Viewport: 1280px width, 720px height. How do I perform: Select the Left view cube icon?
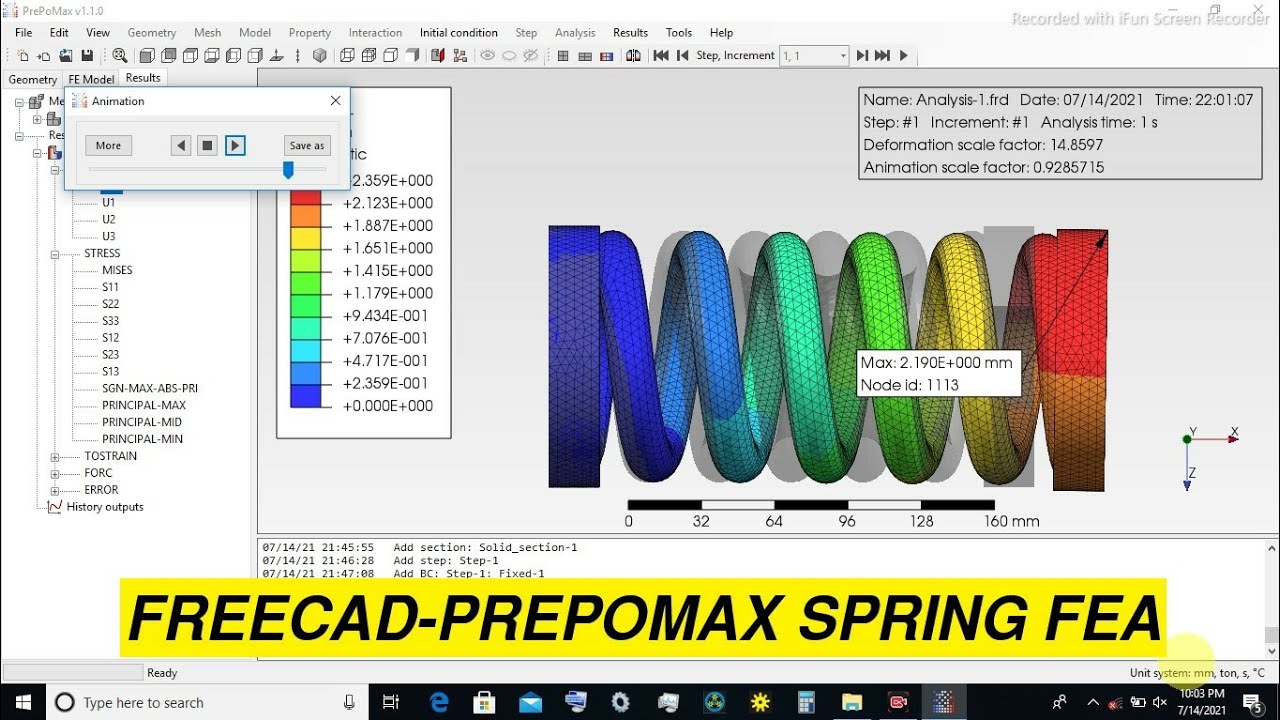[233, 56]
